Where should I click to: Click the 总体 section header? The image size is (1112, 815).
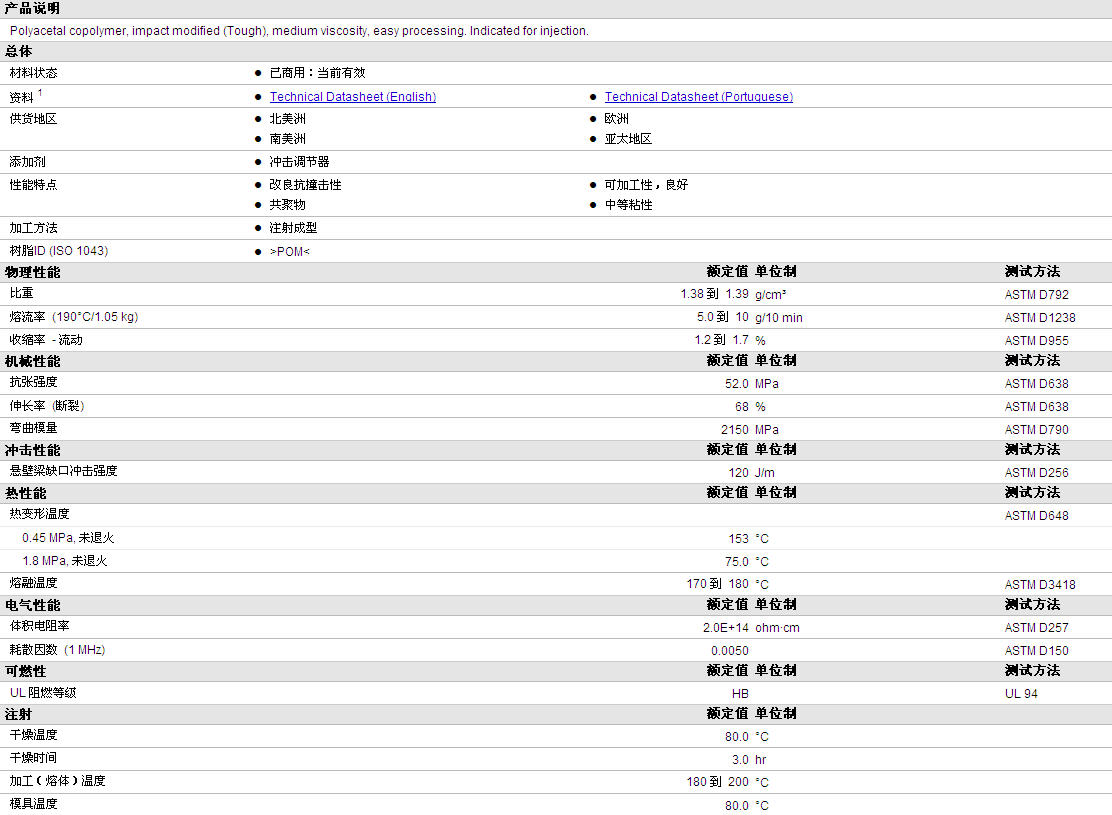[19, 51]
